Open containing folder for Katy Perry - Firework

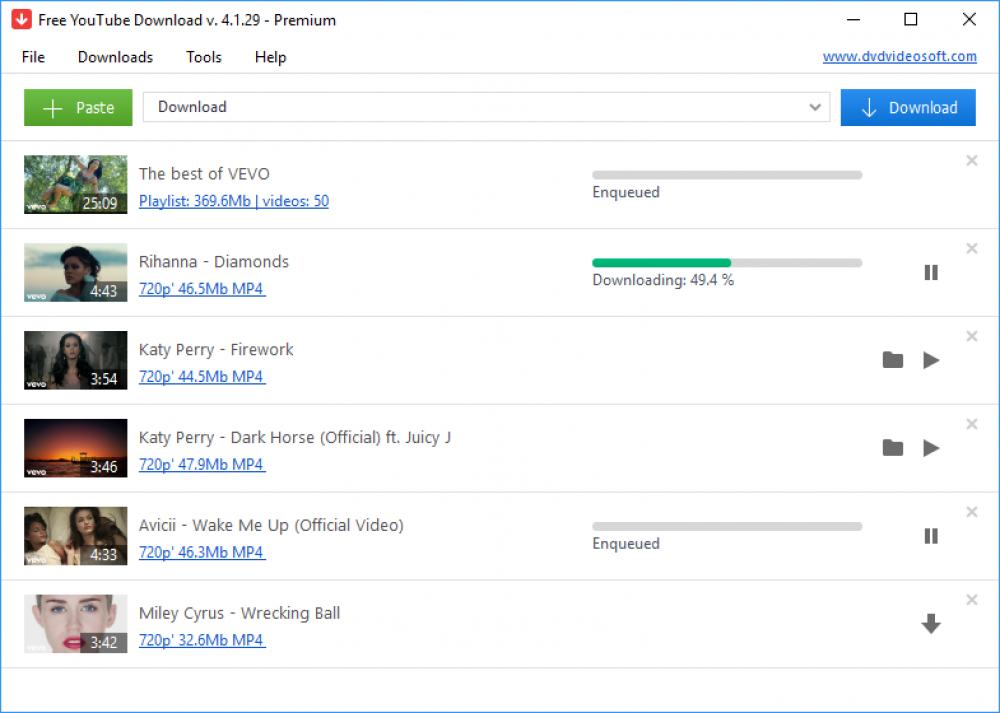click(x=893, y=360)
